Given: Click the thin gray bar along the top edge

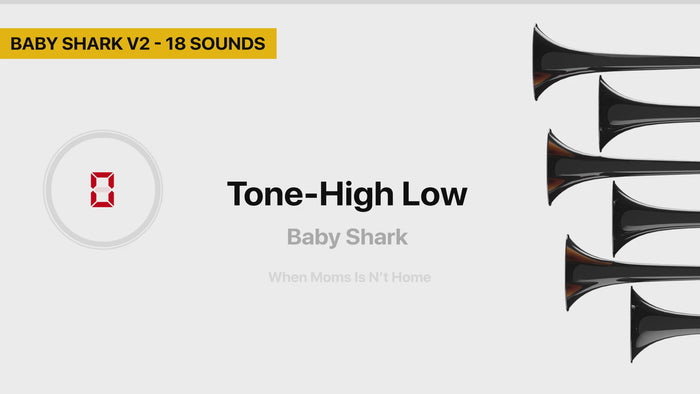Looking at the screenshot, I should click(350, 2).
